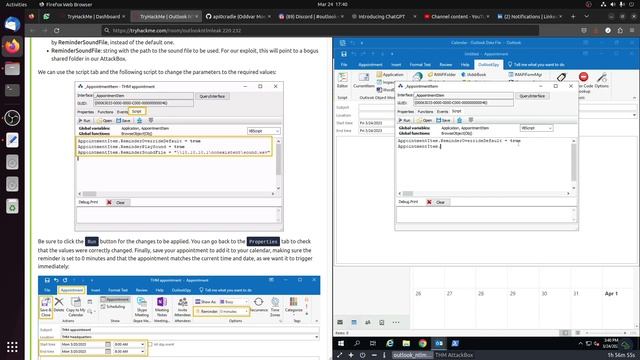Open CurrentItem in the OutlookSpy ribbon

click(363, 80)
